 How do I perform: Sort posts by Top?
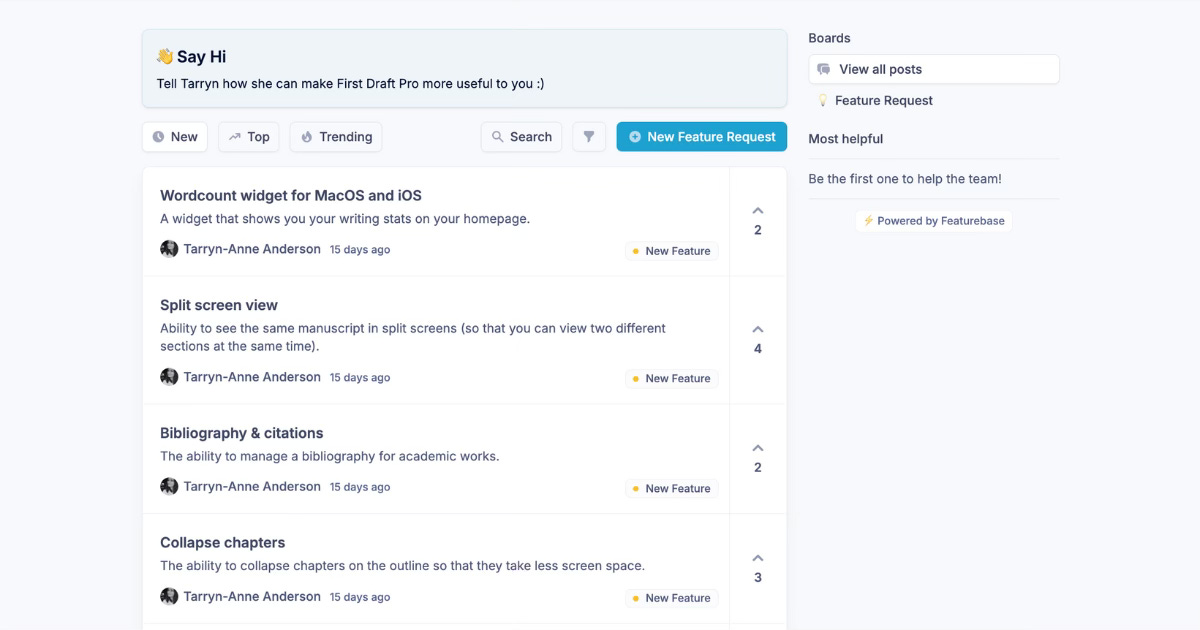tap(249, 137)
